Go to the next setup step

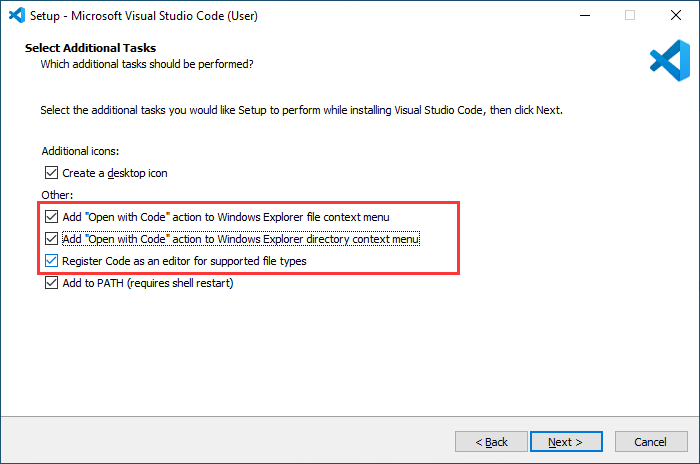pyautogui.click(x=566, y=442)
